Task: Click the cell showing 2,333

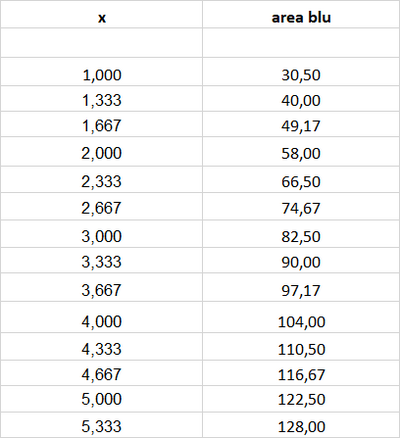Action: point(101,179)
